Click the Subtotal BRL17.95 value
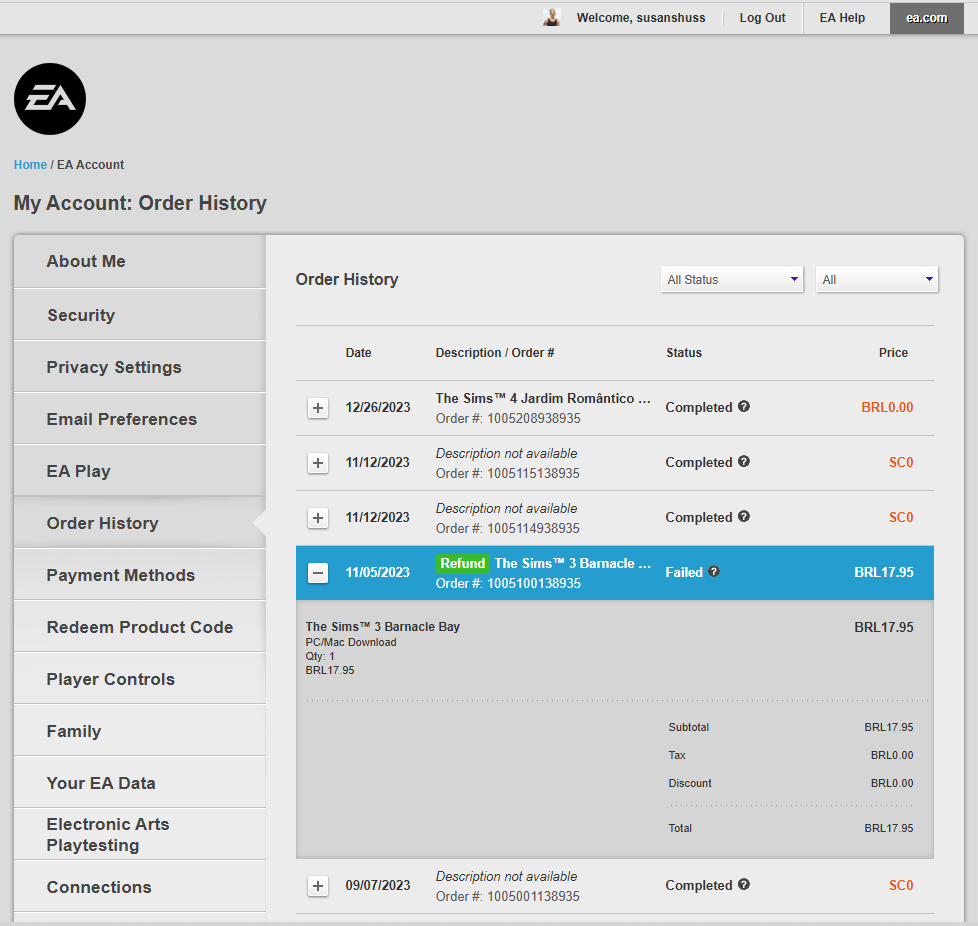The image size is (978, 926). [888, 727]
